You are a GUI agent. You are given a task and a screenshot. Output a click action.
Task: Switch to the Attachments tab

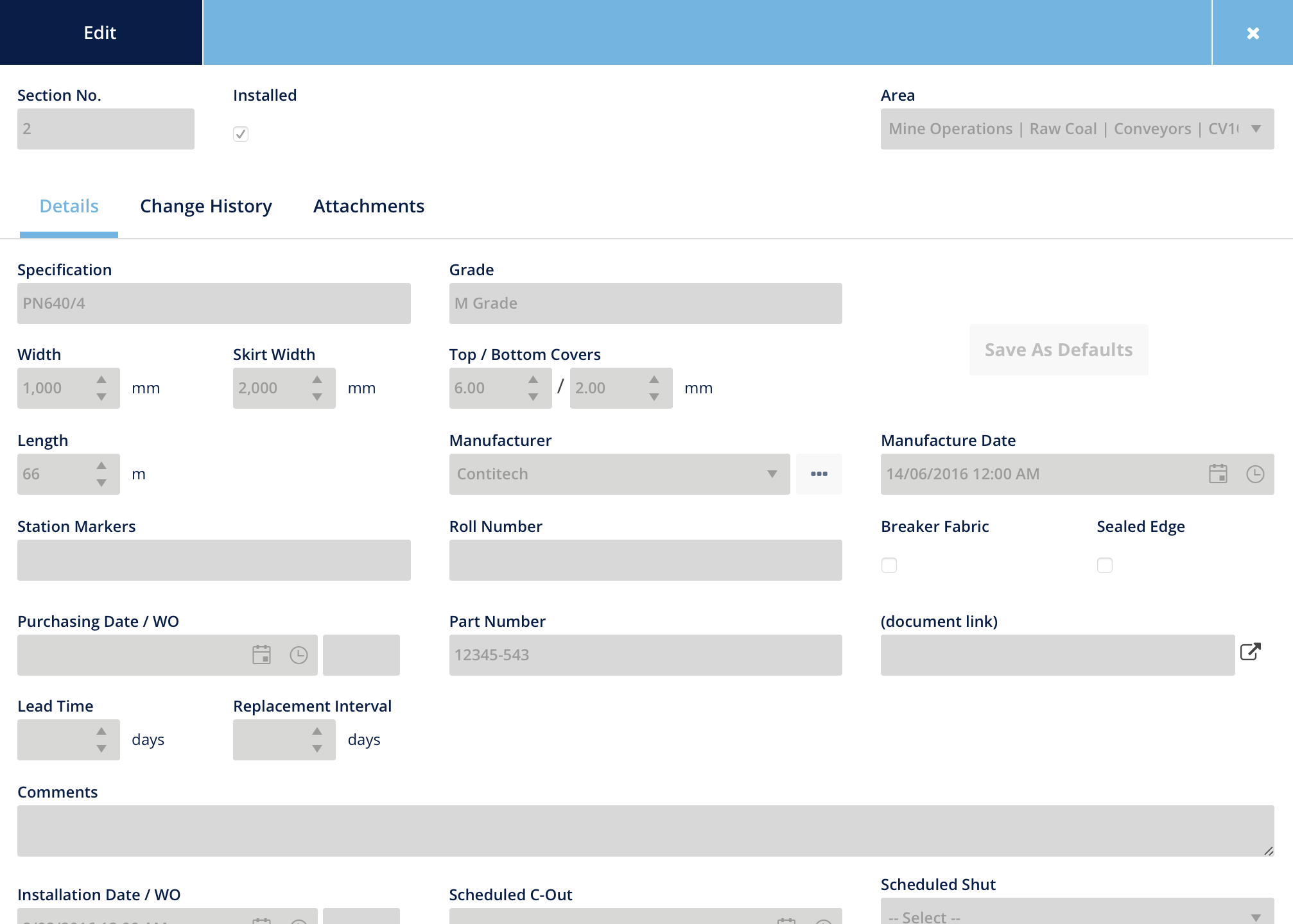(x=369, y=207)
